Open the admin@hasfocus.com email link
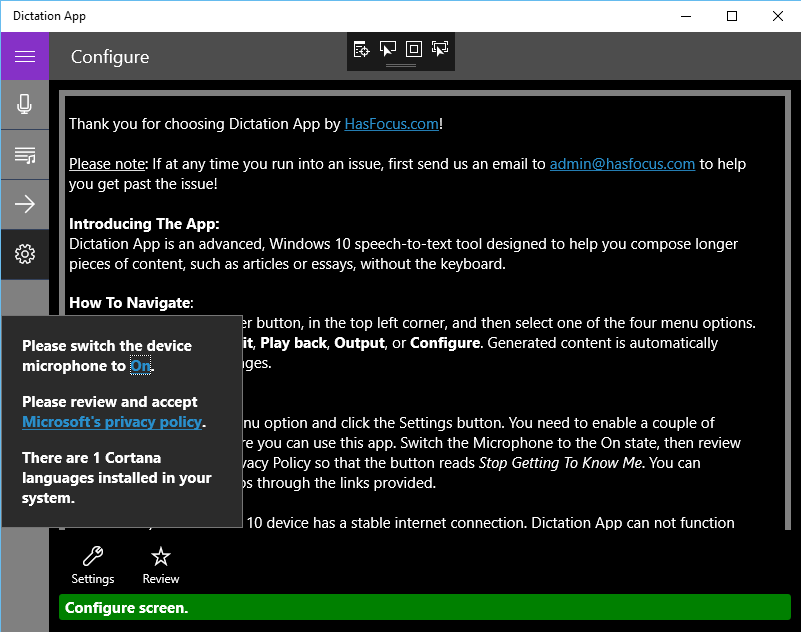The image size is (801, 632). (622, 163)
